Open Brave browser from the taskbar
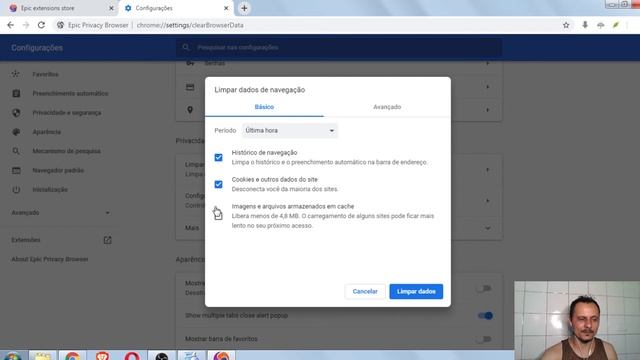Viewport: 640px width, 360px height. [x=102, y=356]
